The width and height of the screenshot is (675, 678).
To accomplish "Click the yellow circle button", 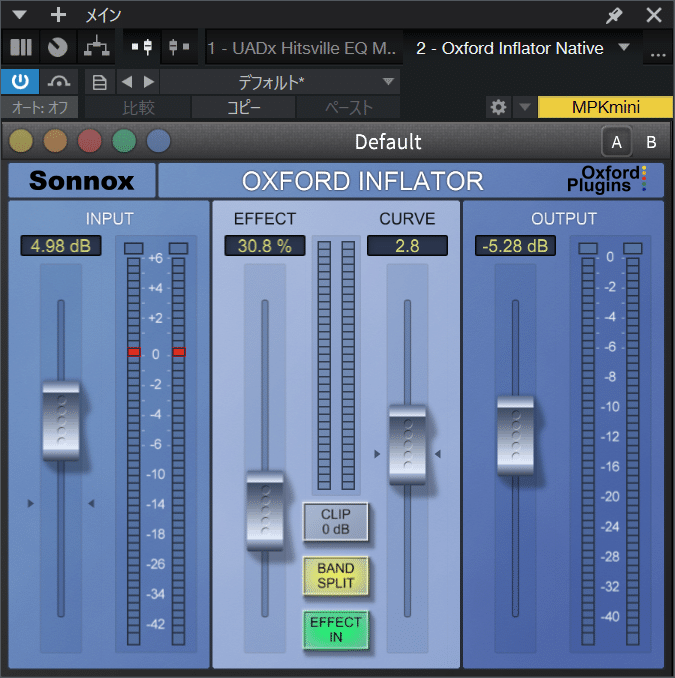I will pos(21,141).
